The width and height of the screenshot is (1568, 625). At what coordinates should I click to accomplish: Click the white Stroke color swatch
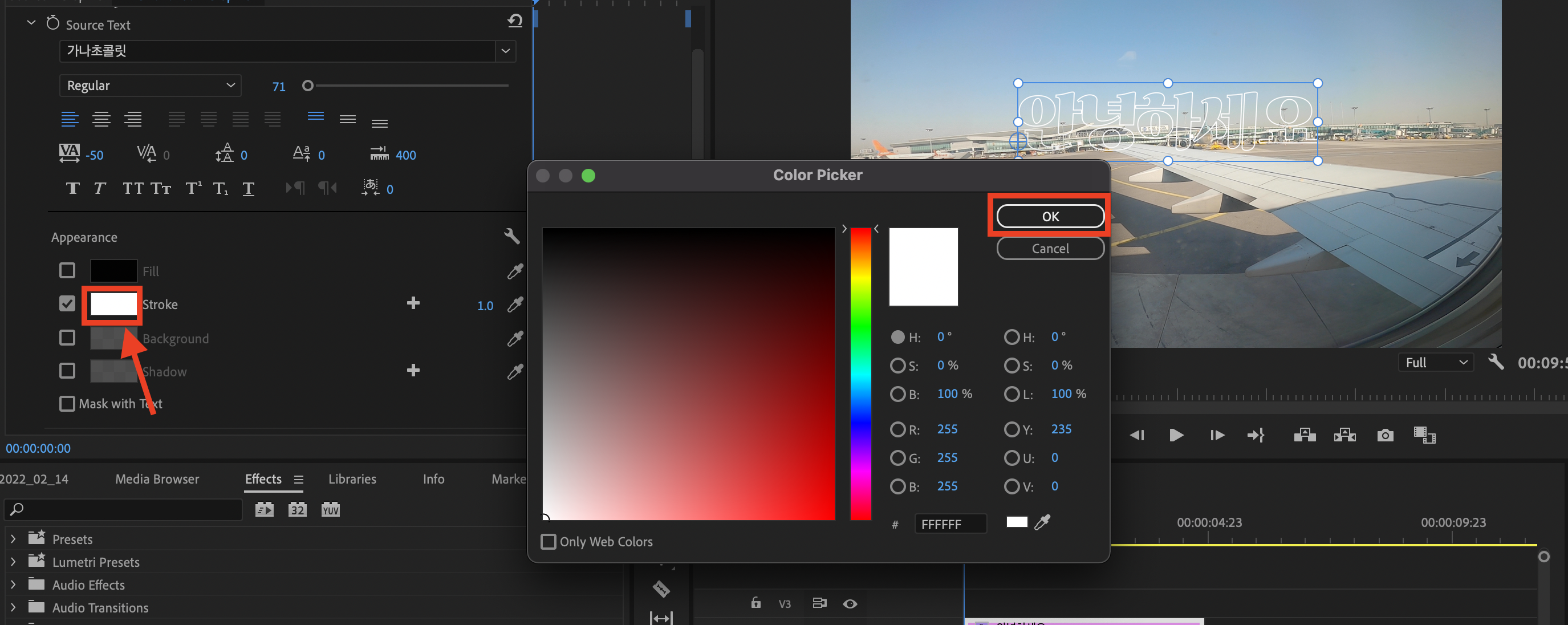pyautogui.click(x=113, y=305)
